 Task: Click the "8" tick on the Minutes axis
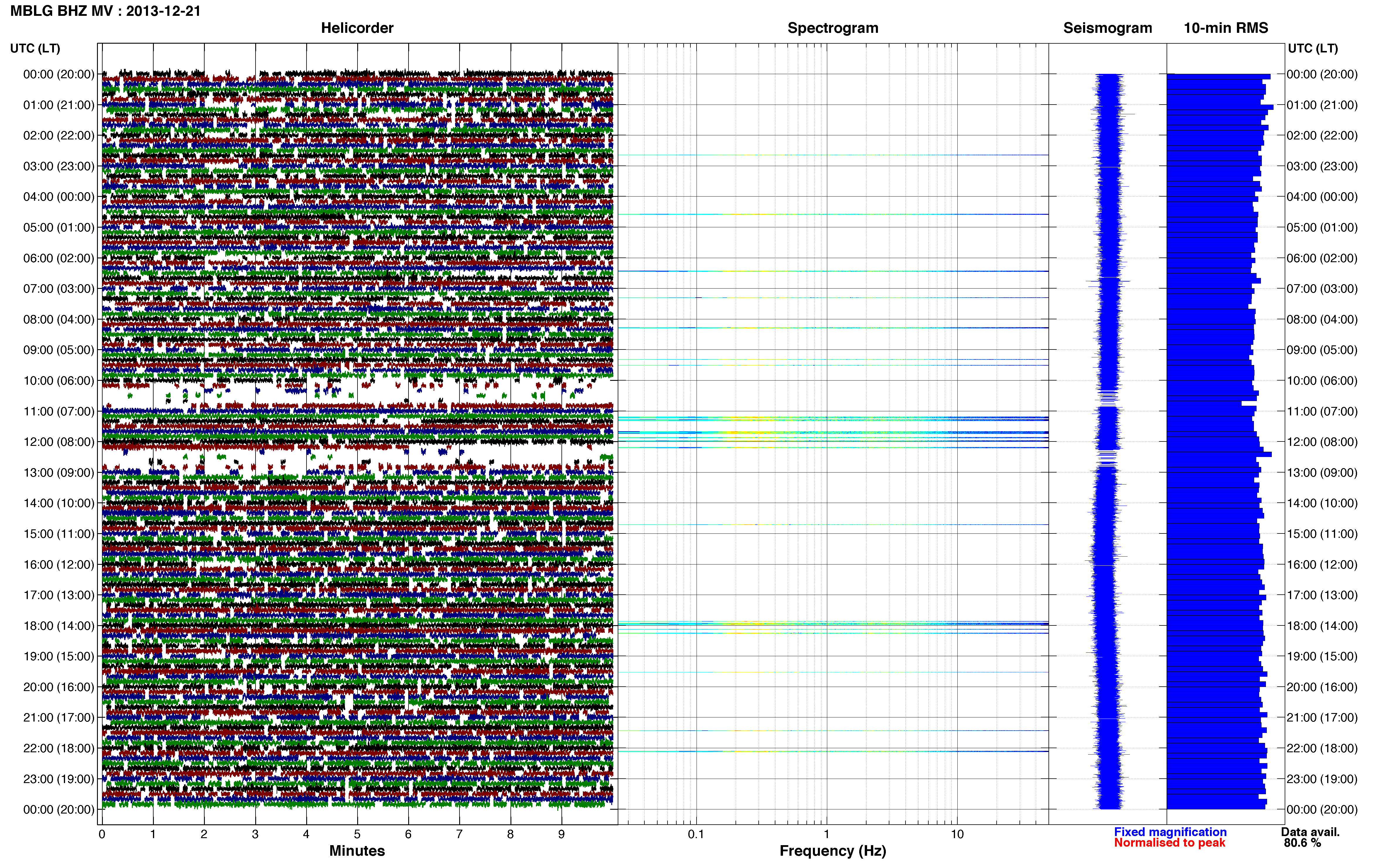(x=510, y=834)
